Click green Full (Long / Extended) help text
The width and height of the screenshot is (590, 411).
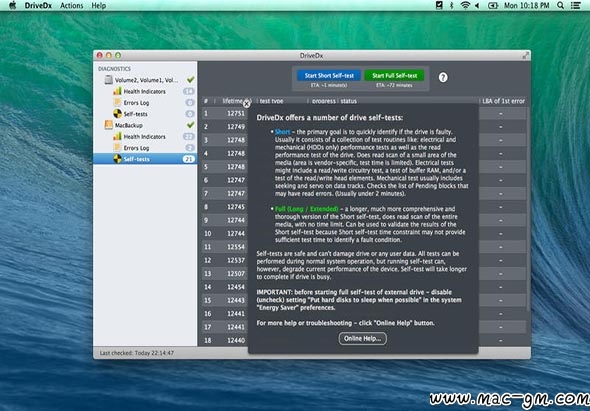[307, 209]
